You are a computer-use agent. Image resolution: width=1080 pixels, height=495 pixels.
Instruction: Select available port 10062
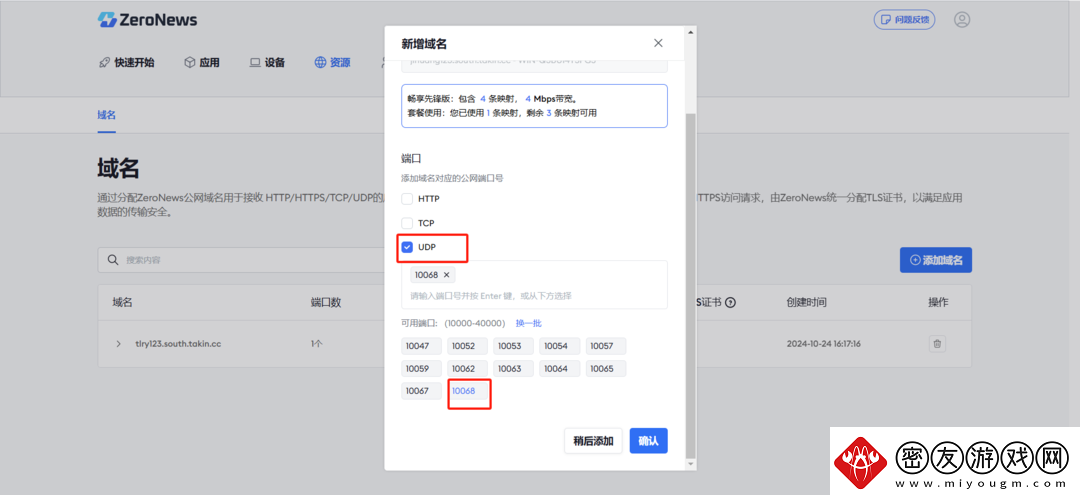pos(467,368)
